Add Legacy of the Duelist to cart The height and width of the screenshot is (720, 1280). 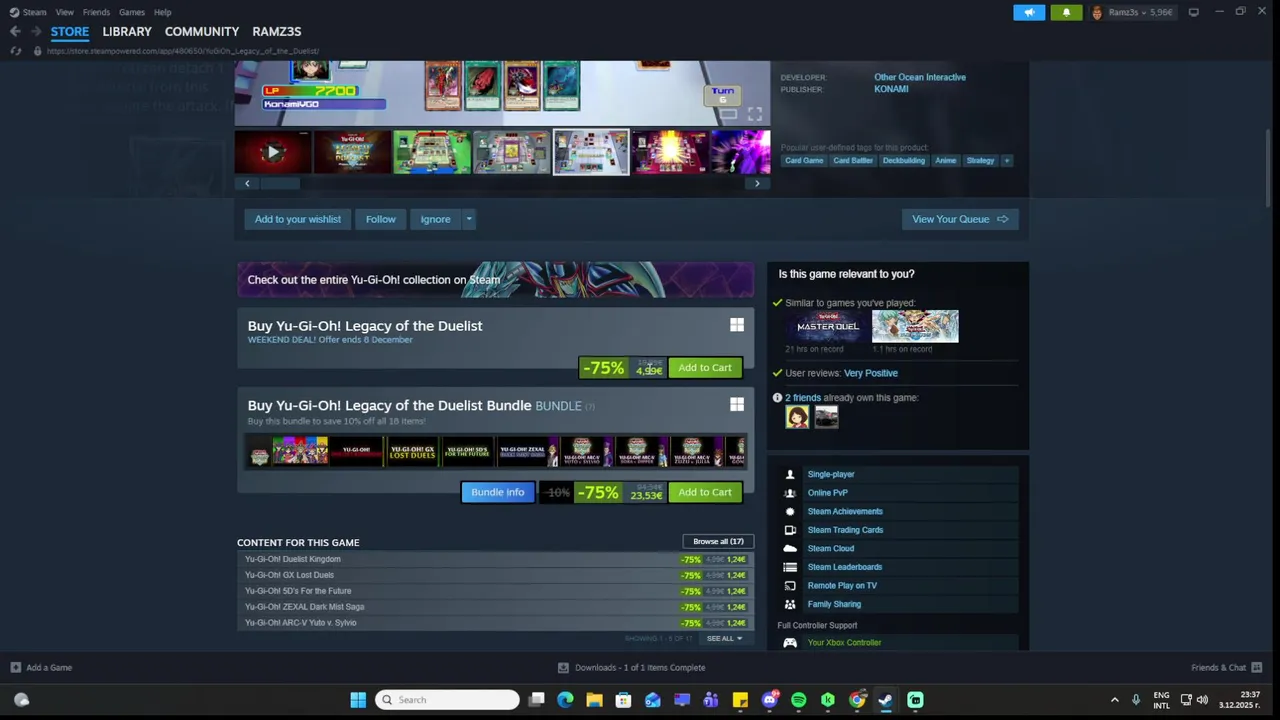click(705, 368)
